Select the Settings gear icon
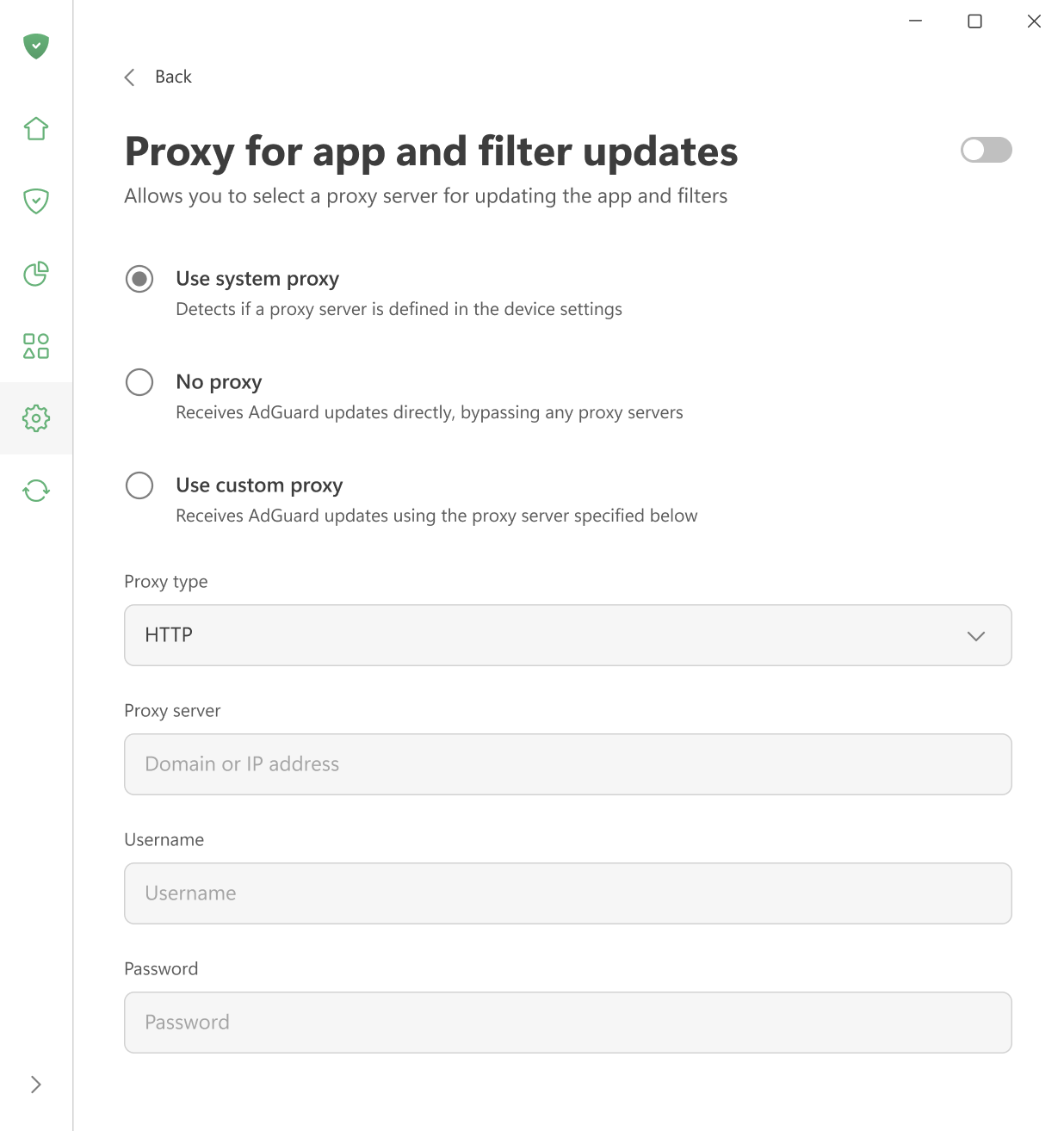1064x1131 pixels. [x=35, y=418]
